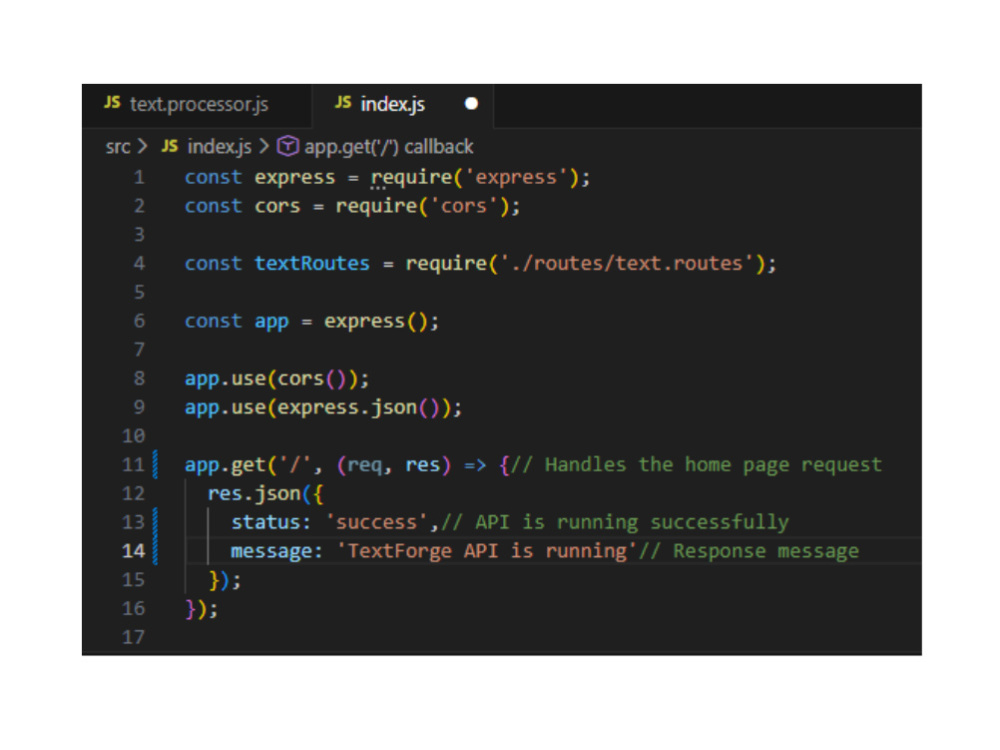Click the 'cors' string on line 2
The width and height of the screenshot is (1000, 750).
point(464,206)
